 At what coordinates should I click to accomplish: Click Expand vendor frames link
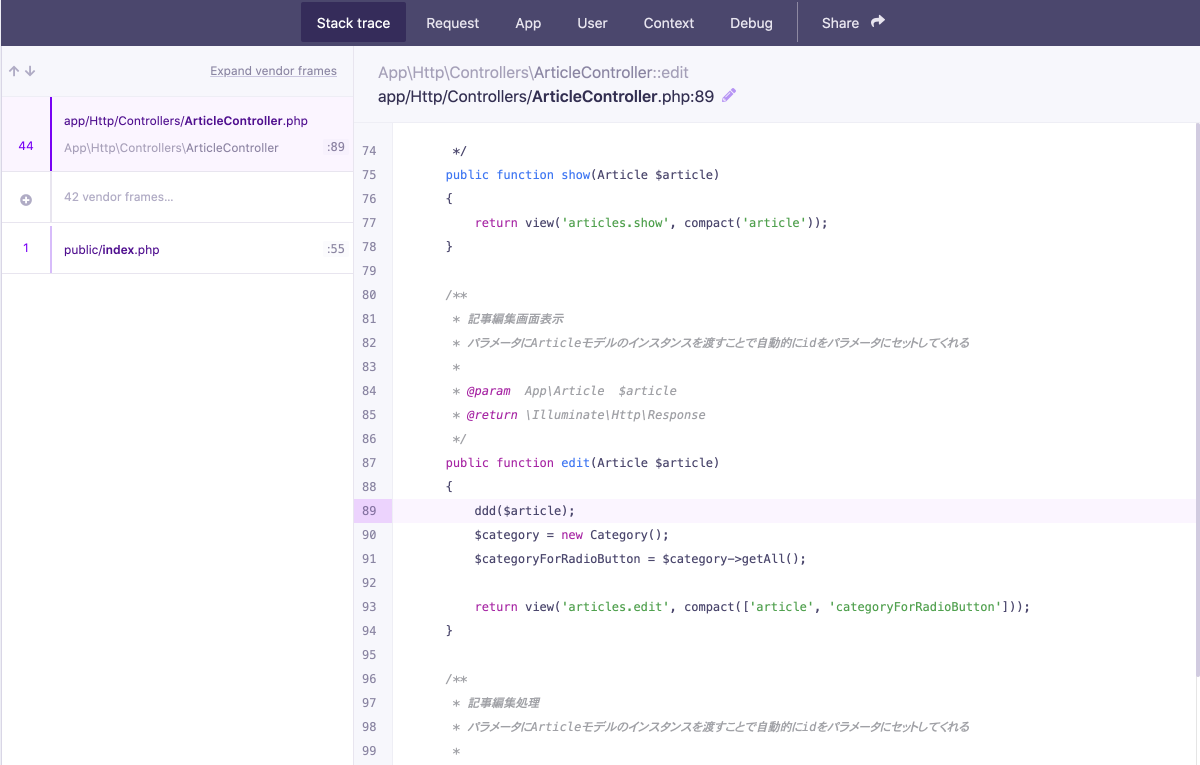[273, 71]
